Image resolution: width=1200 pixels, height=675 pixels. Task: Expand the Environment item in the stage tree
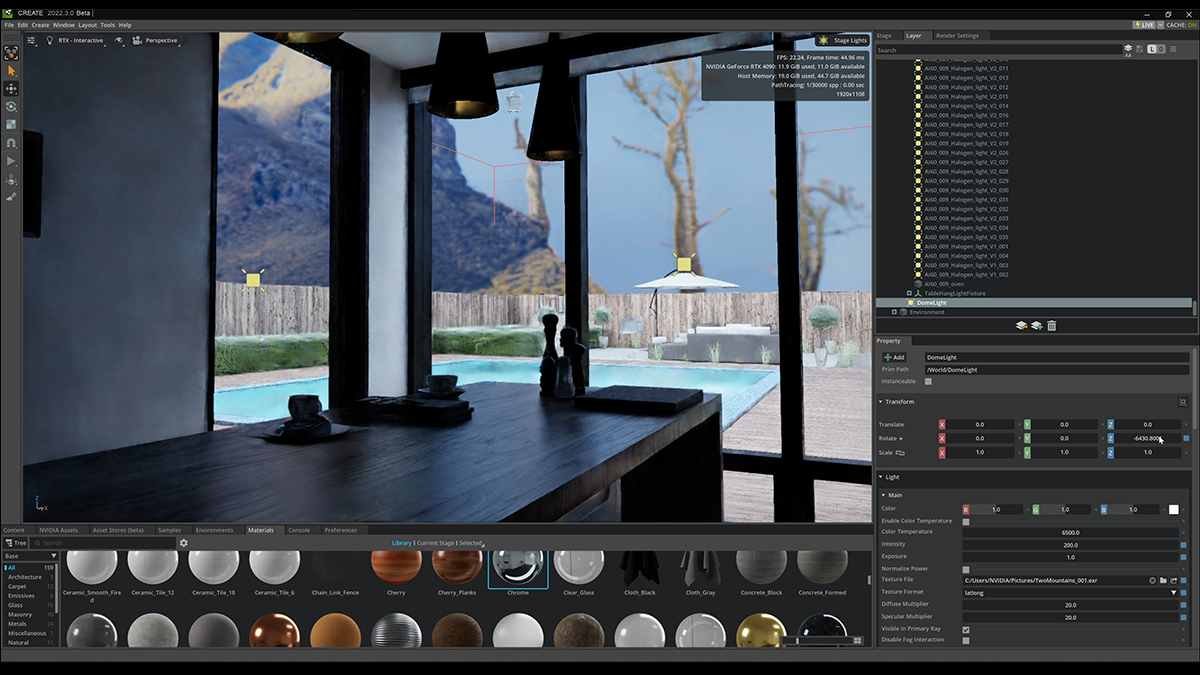coord(894,311)
